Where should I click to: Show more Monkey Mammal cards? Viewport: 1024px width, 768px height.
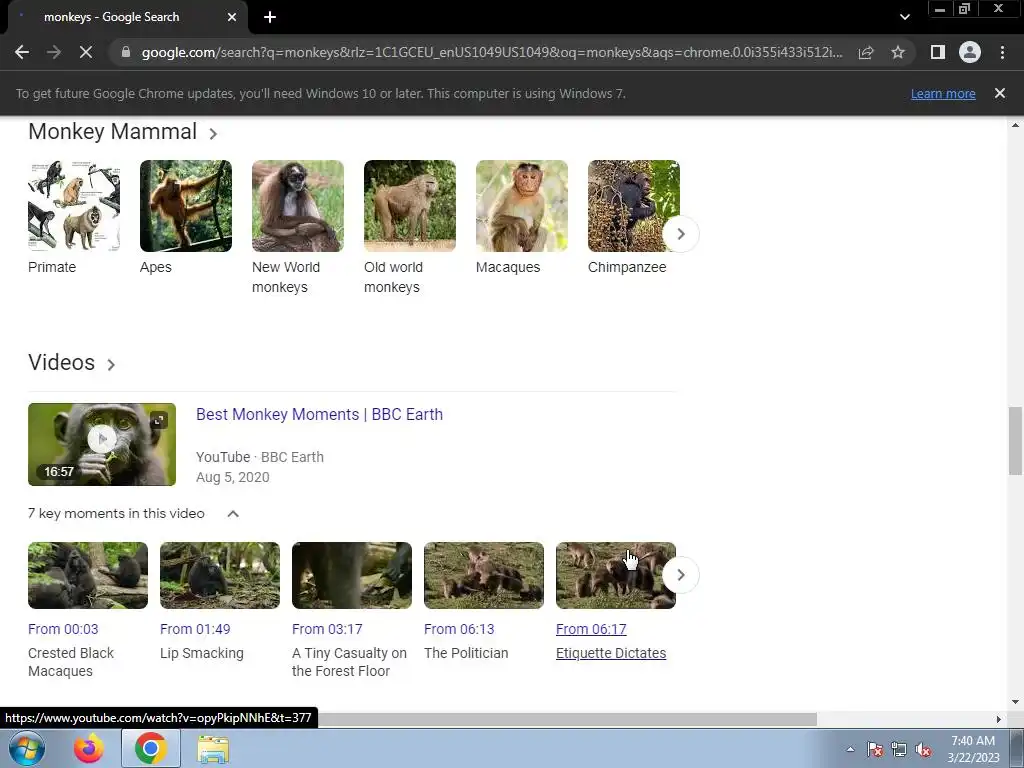(680, 234)
